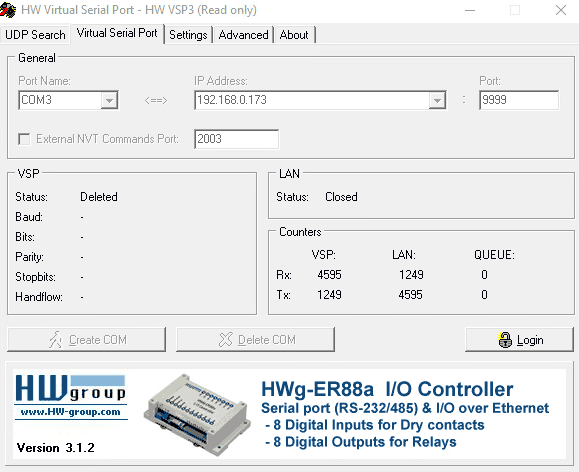Toggle External NVT Commands Port checkbox
Screen dimensions: 579x472
pos(24,139)
